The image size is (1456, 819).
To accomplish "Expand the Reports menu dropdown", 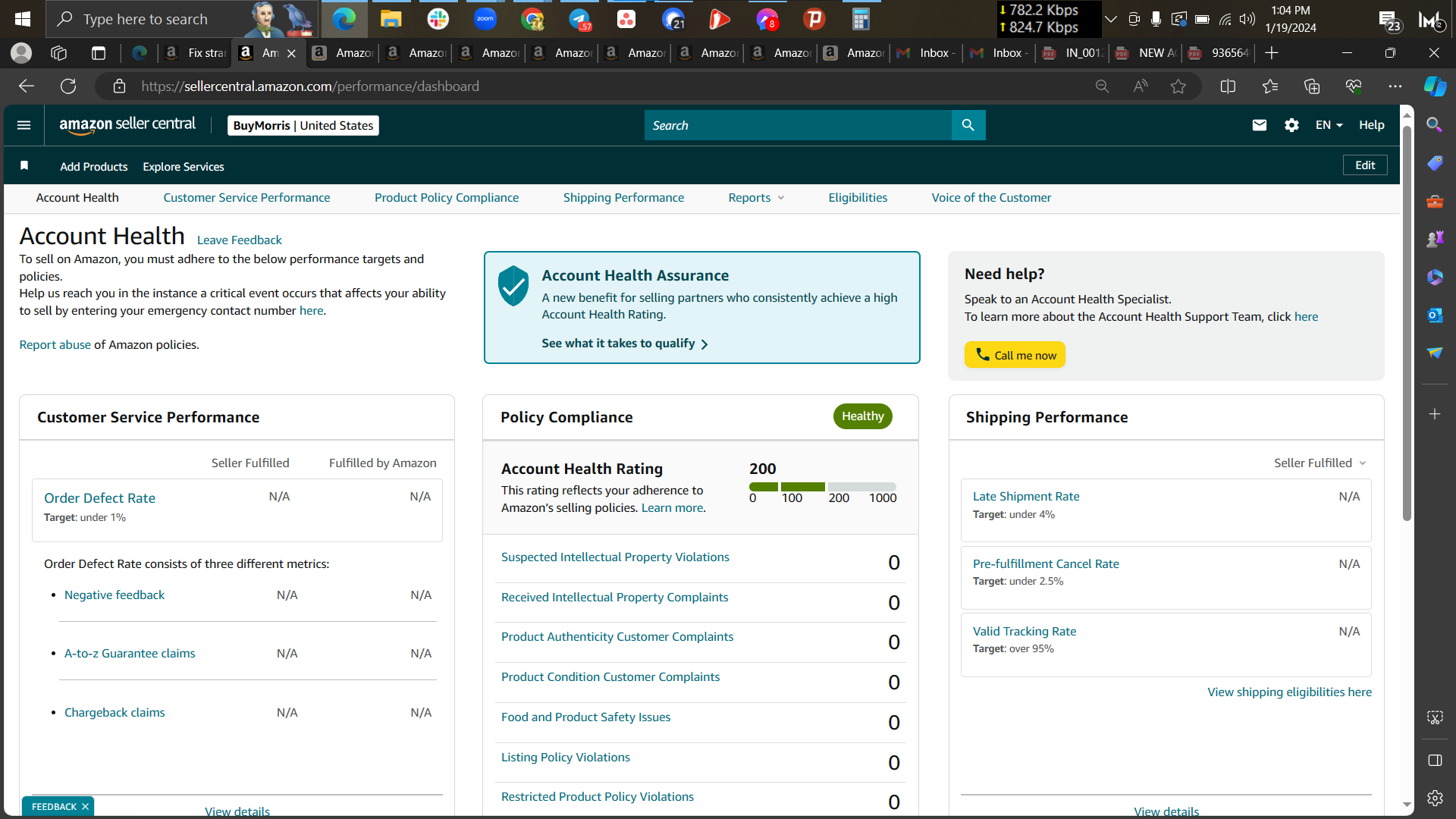I will [x=756, y=198].
